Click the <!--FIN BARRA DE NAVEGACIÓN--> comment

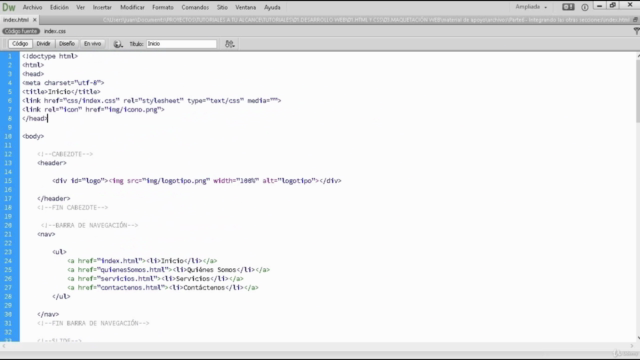click(93, 323)
